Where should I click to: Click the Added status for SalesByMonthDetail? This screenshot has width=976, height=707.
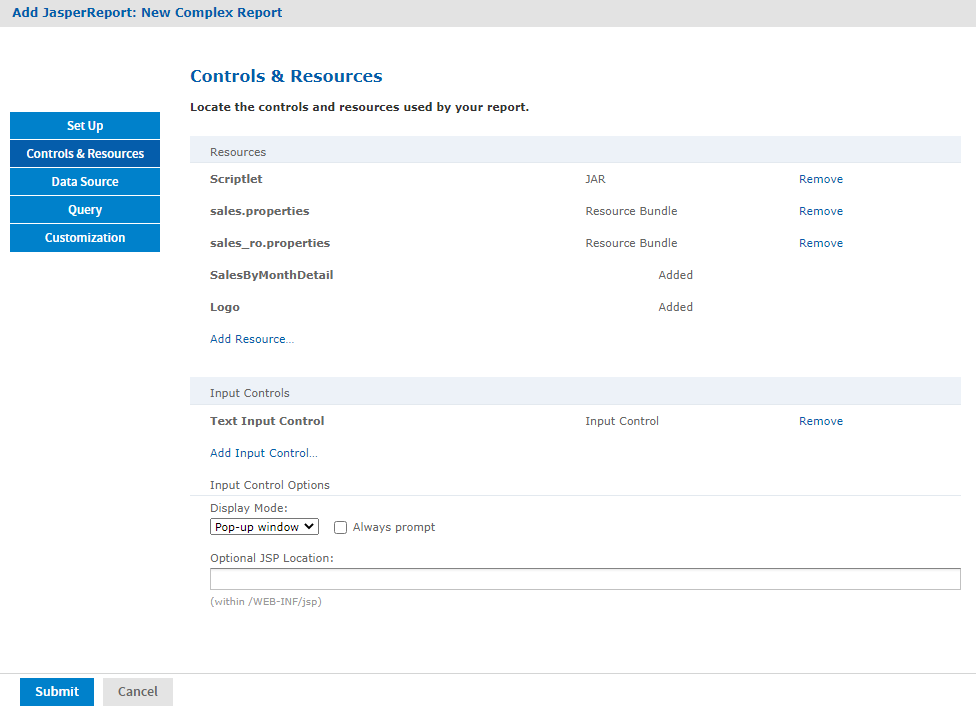pyautogui.click(x=675, y=275)
